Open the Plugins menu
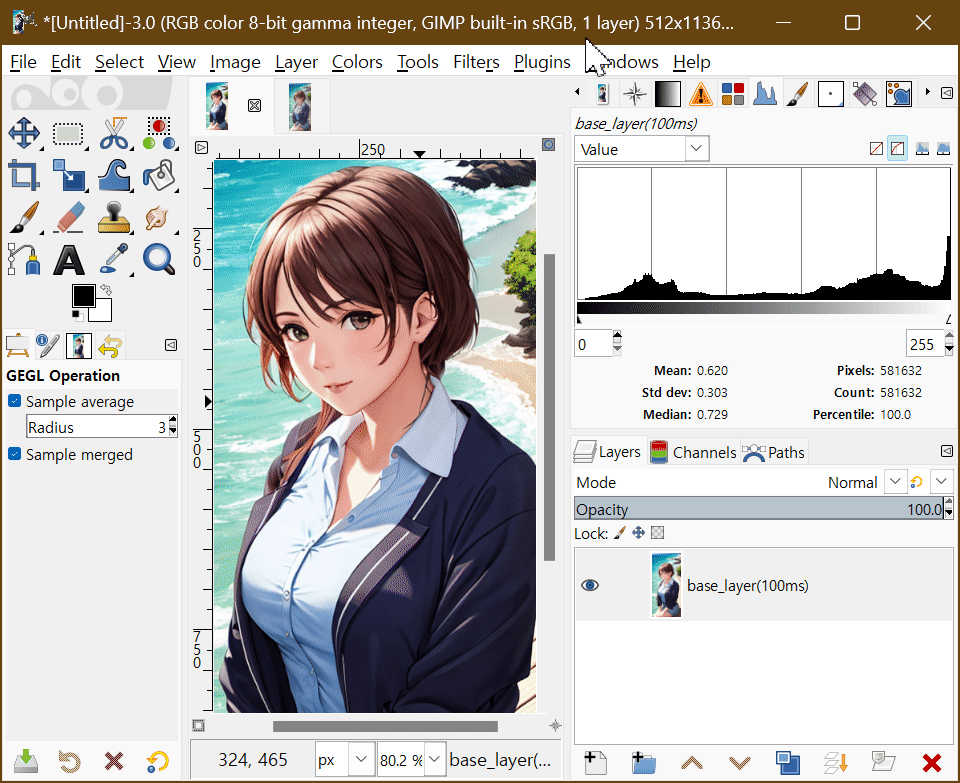The image size is (960, 783). coord(542,62)
